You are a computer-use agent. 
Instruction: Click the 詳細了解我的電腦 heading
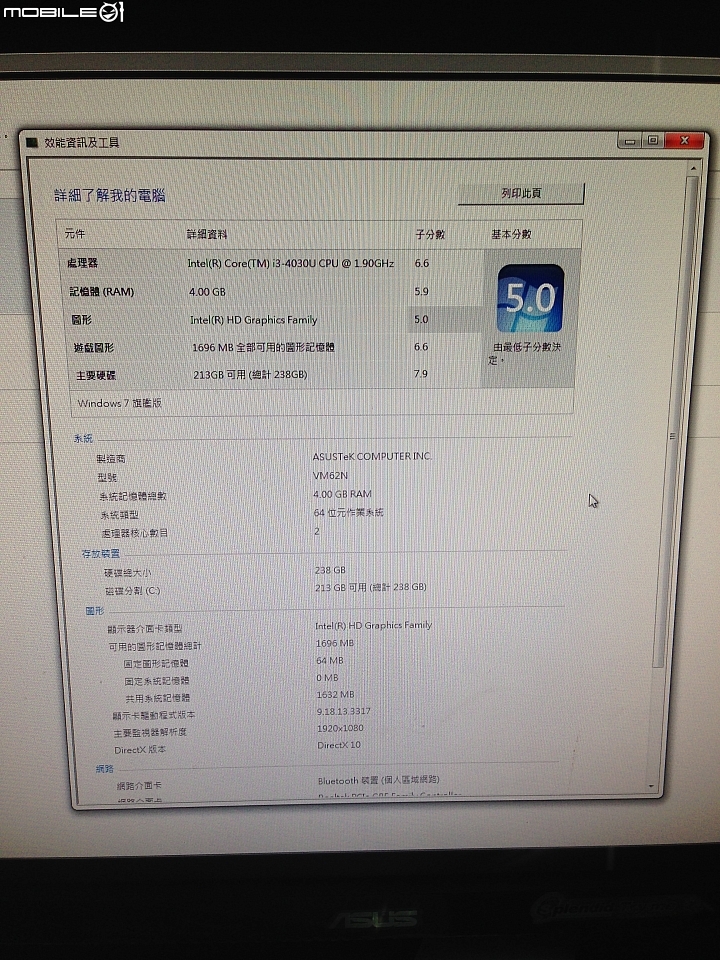pyautogui.click(x=110, y=196)
